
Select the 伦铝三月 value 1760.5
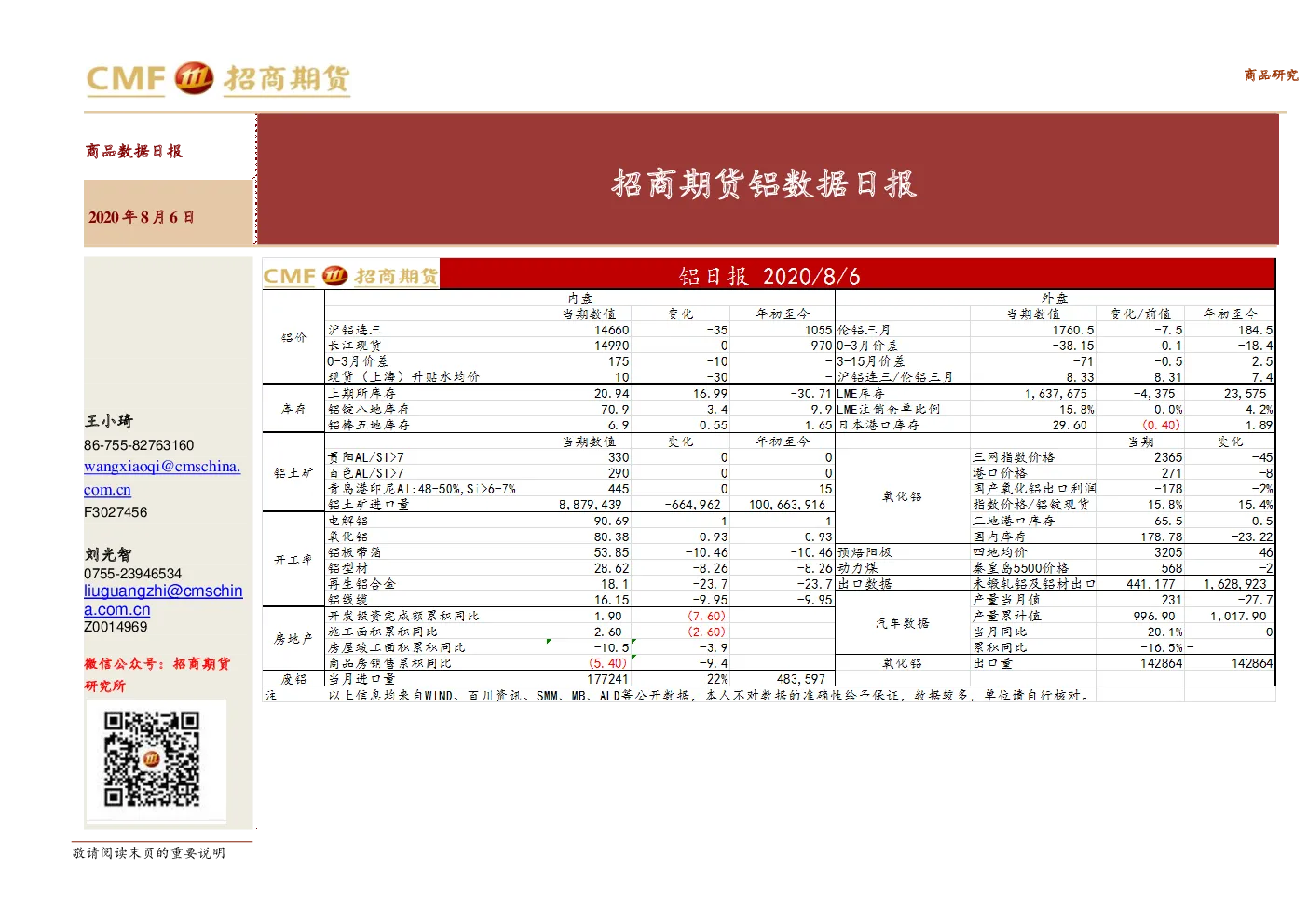click(x=1074, y=330)
